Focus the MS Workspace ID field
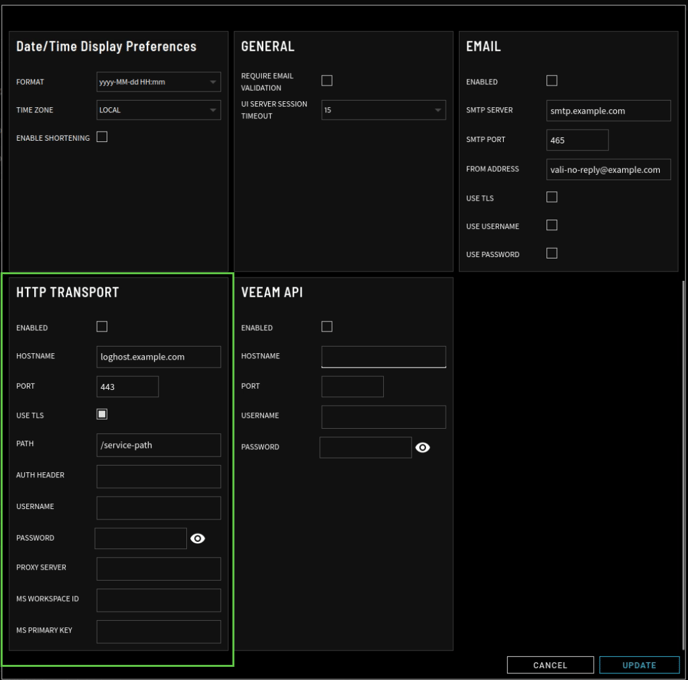 [158, 600]
